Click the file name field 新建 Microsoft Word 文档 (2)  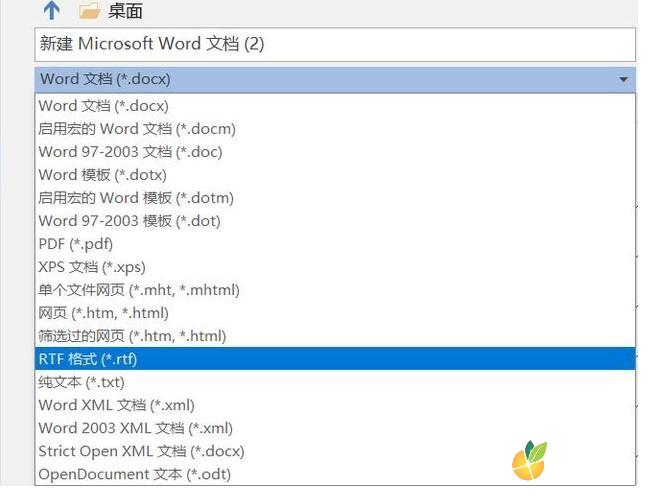pyautogui.click(x=335, y=45)
